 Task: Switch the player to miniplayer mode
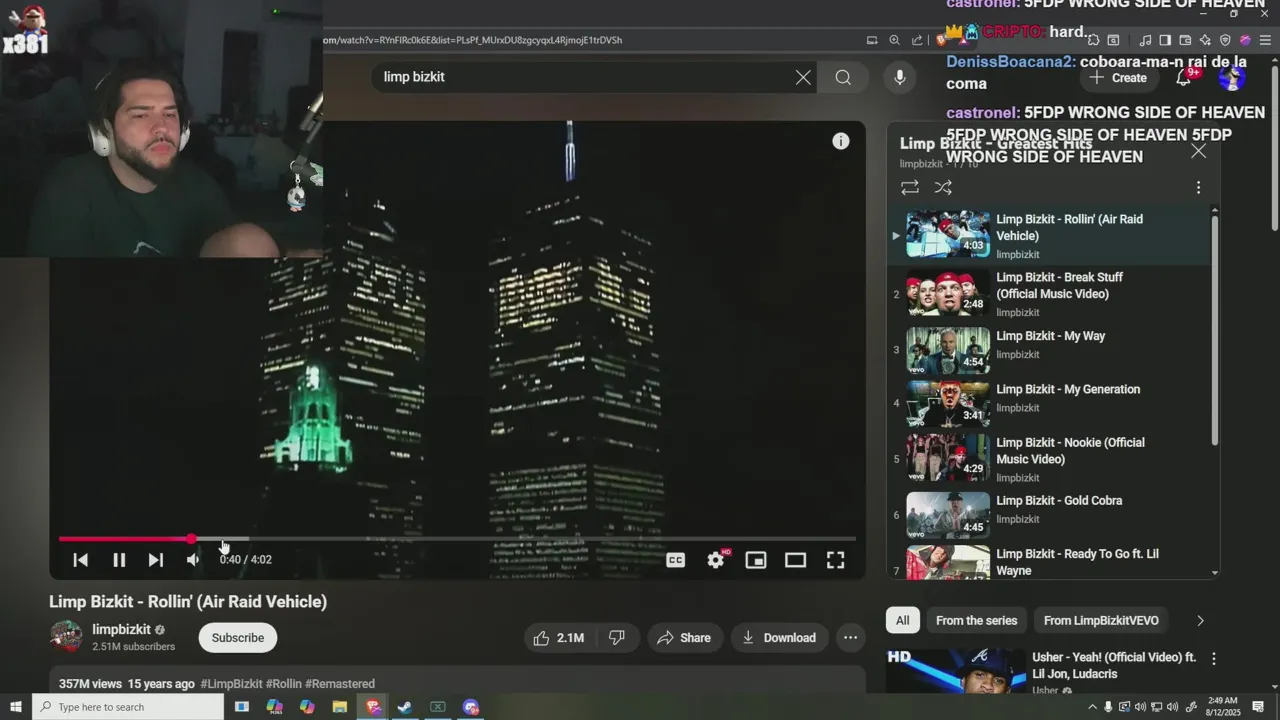(756, 560)
